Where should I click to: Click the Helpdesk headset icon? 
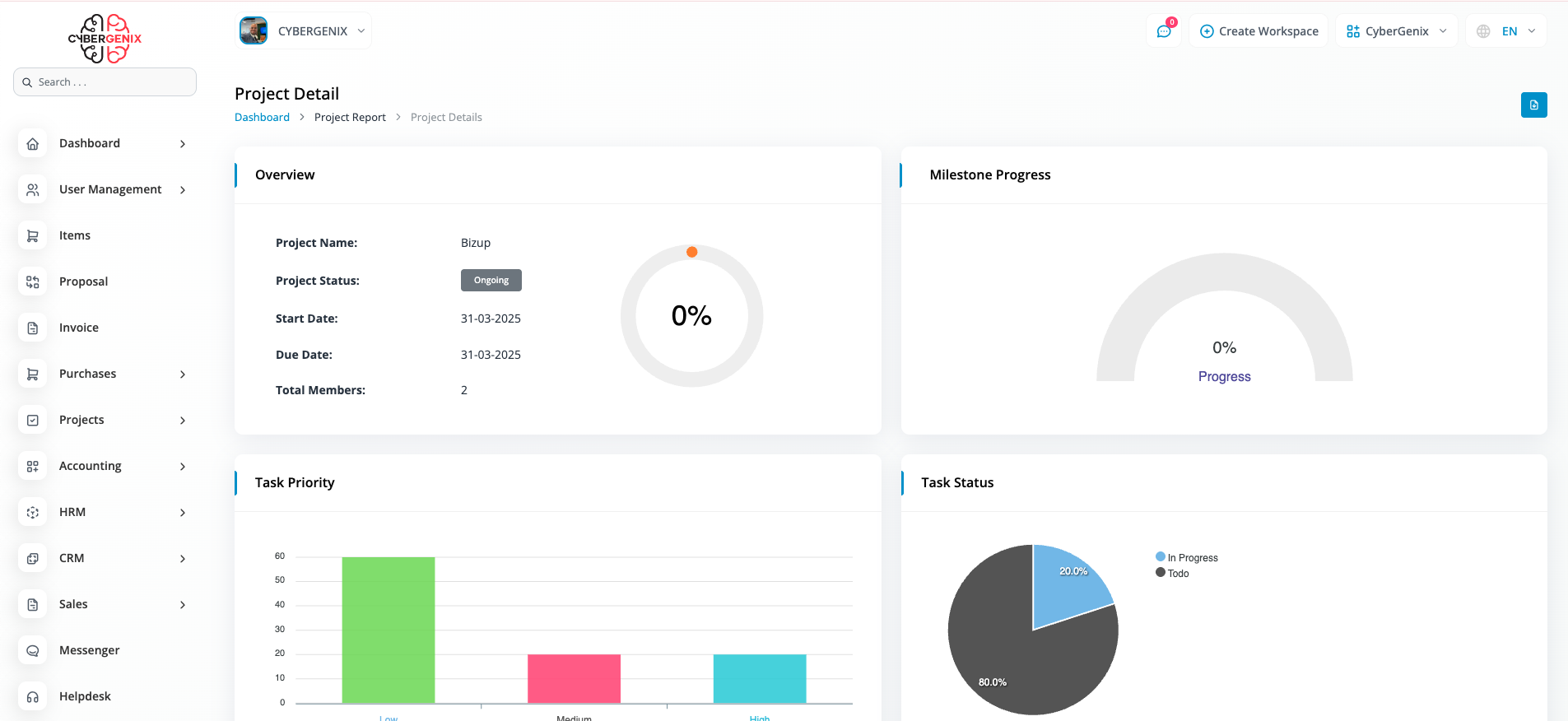[33, 697]
